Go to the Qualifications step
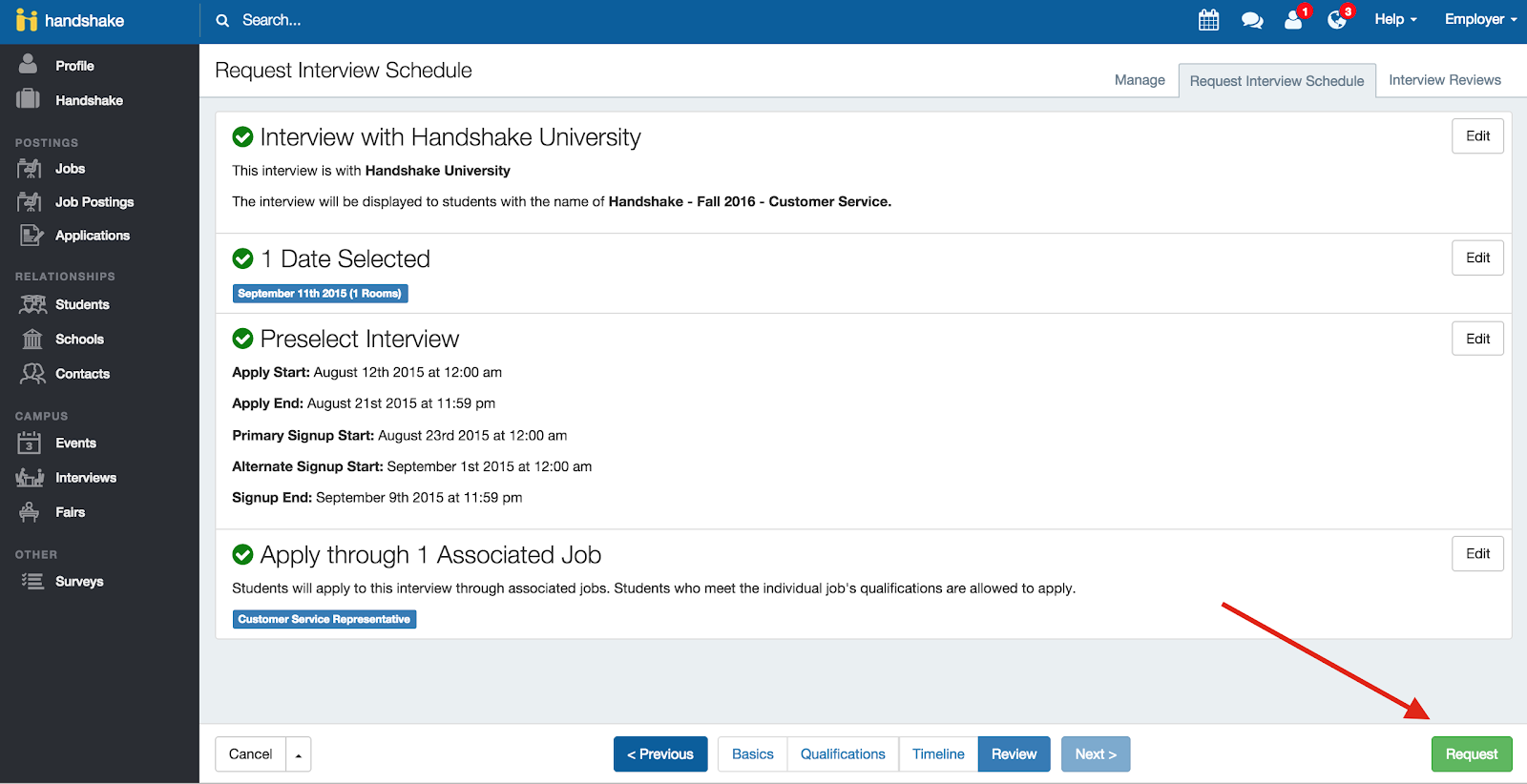The width and height of the screenshot is (1527, 784). [x=843, y=754]
